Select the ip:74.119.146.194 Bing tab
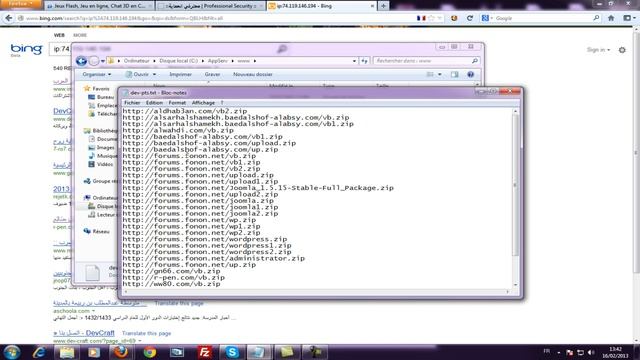The image size is (640, 360). 322,6
